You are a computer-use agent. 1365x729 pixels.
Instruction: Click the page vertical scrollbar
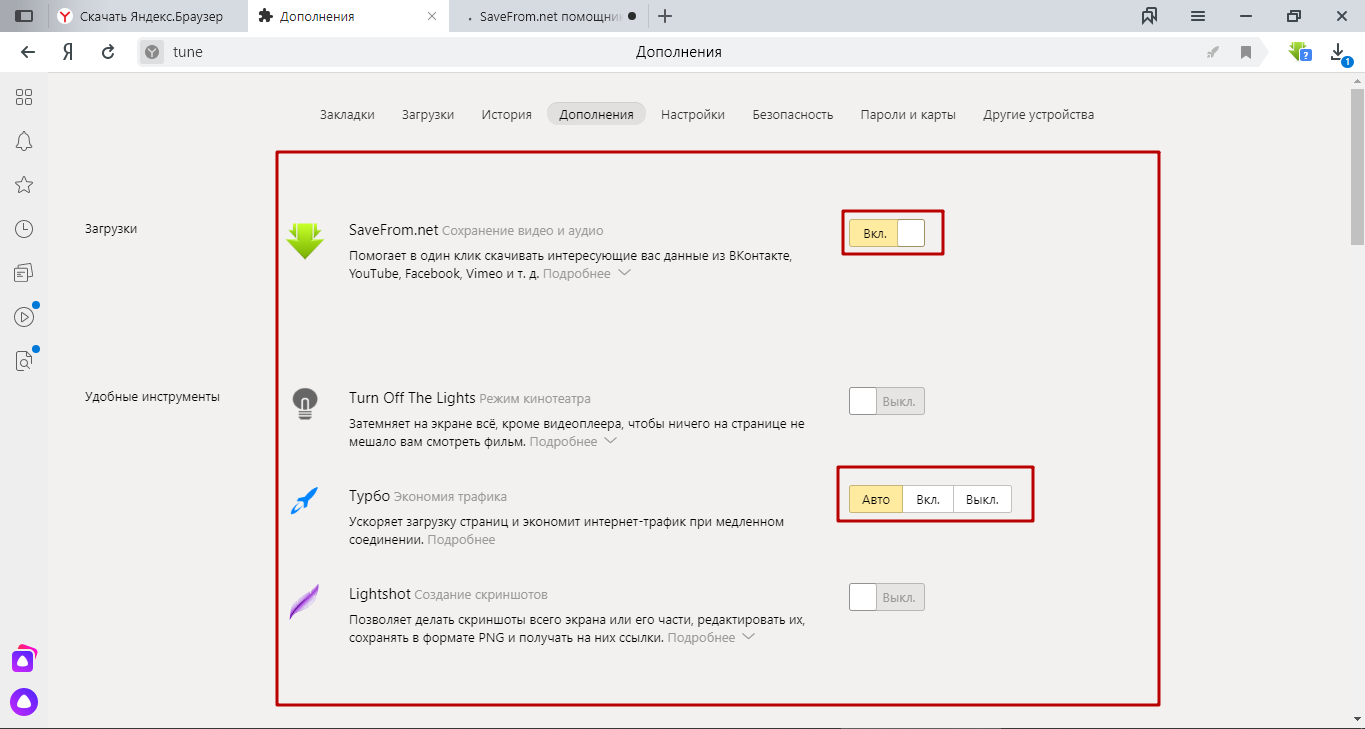coord(1357,165)
